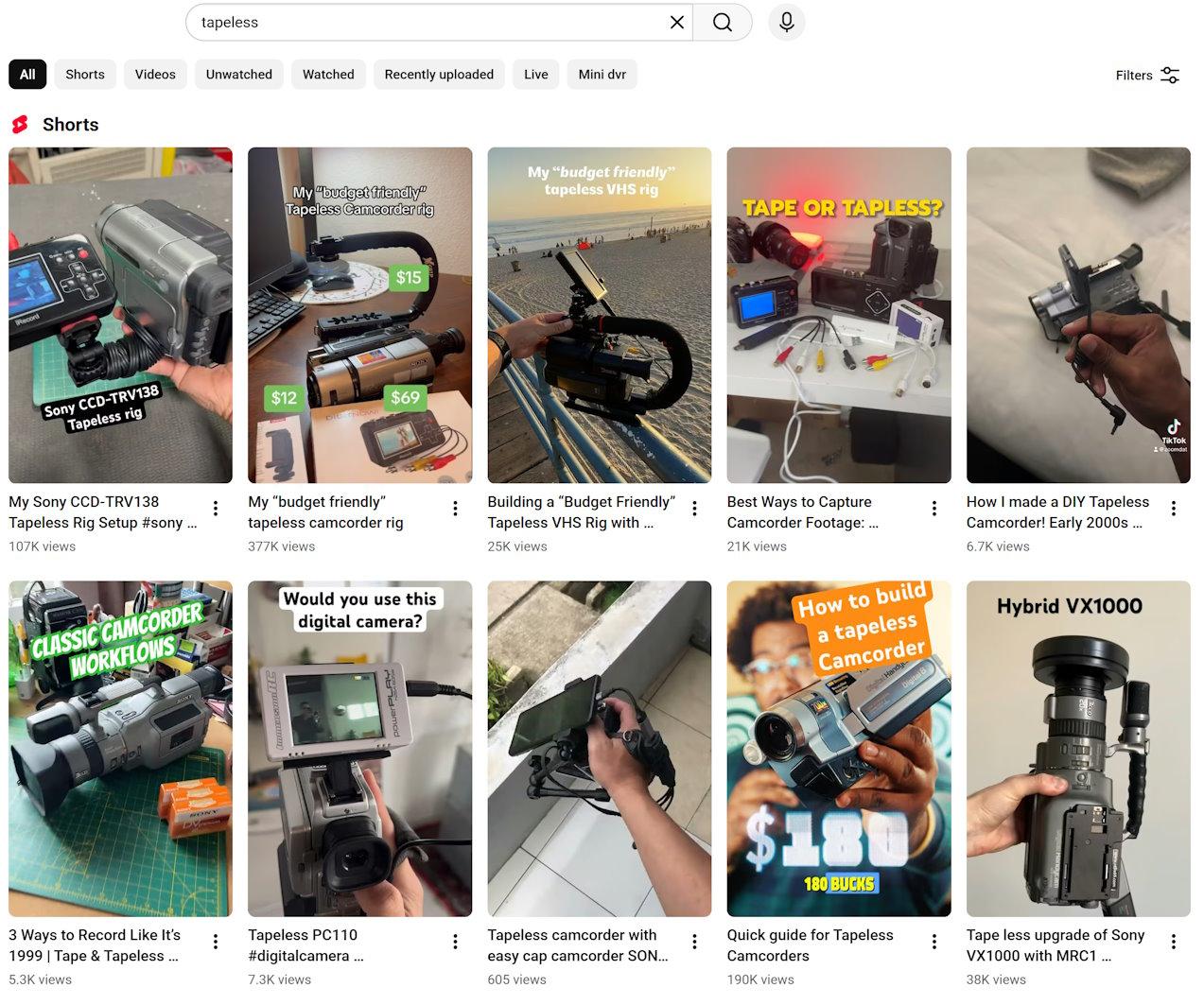Open options menu for 3 Ways to Record short
Viewport: 1204px width, 1005px height.
click(x=216, y=942)
